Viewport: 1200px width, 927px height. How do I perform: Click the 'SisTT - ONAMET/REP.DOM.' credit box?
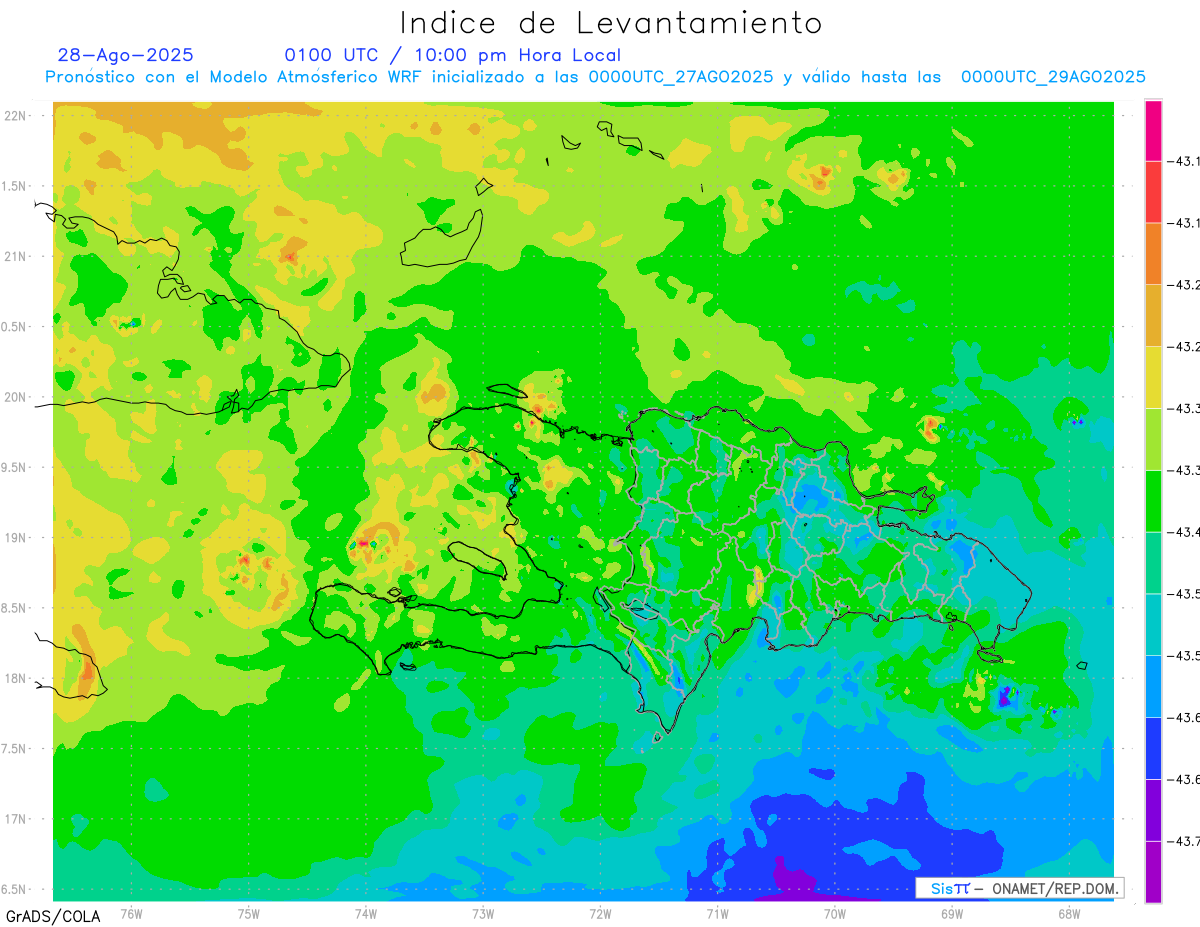tap(1019, 888)
